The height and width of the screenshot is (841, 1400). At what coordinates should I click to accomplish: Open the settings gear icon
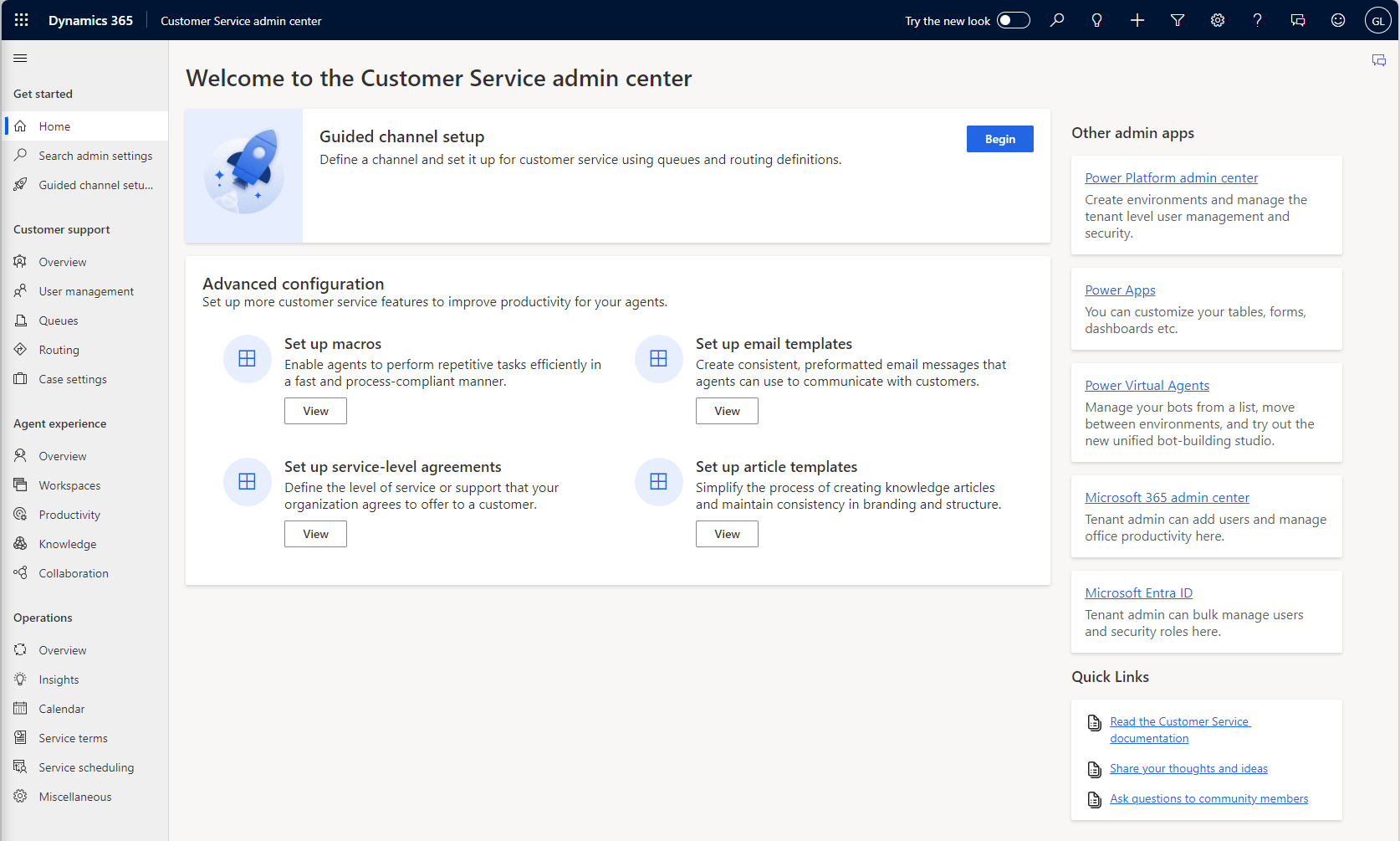tap(1218, 20)
